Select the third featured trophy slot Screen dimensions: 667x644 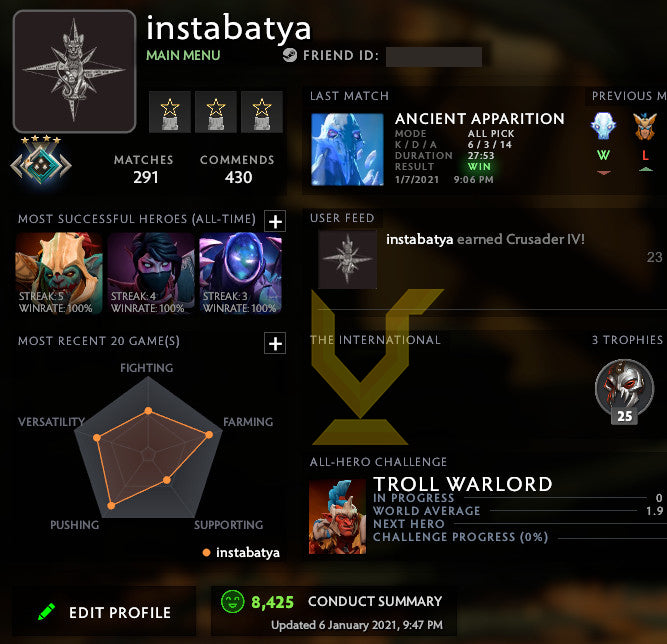pyautogui.click(x=262, y=112)
